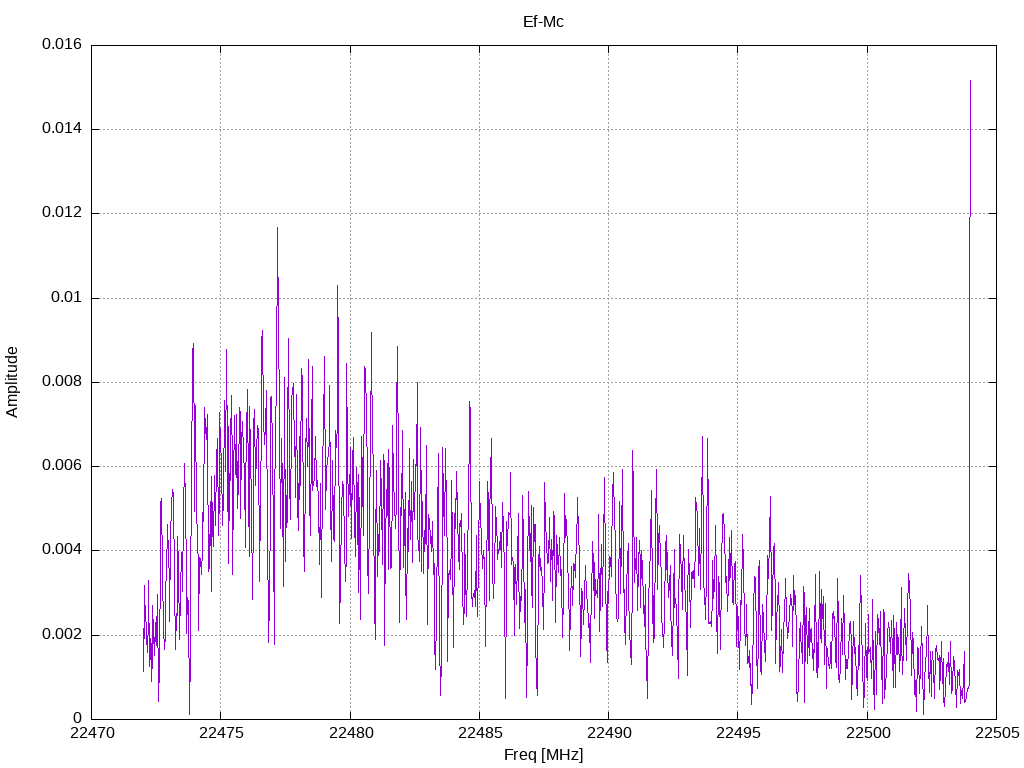
Task: Click the 22500 x-axis tick label
Action: click(867, 733)
